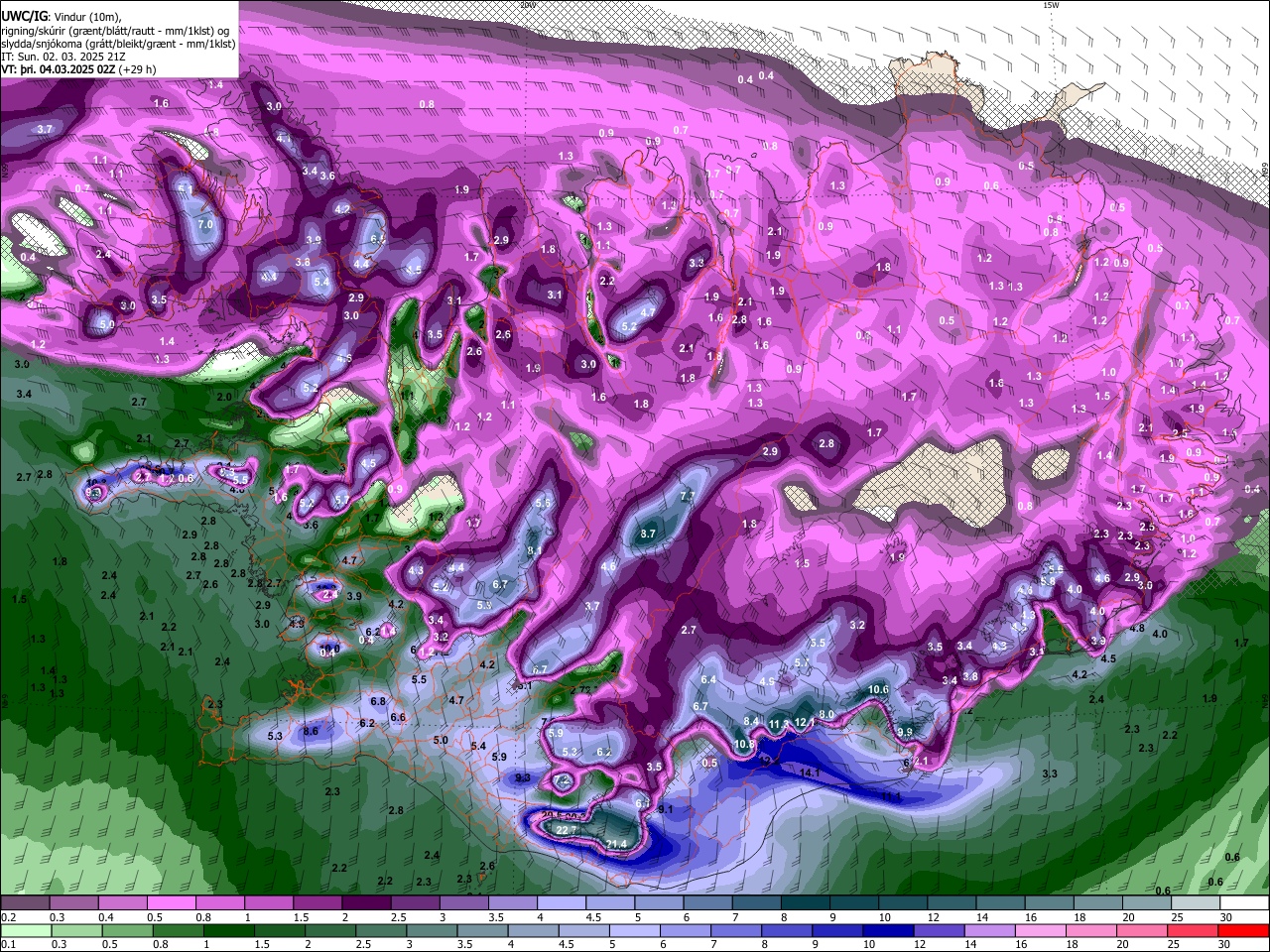This screenshot has height=952, width=1270.
Task: Click the 20W longitude label
Action: coord(528,5)
